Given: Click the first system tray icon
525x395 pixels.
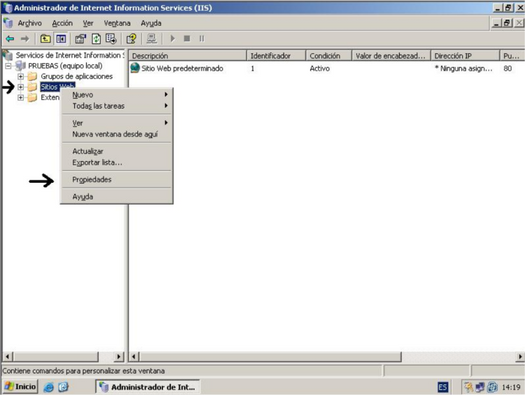Looking at the screenshot, I should tap(468, 387).
